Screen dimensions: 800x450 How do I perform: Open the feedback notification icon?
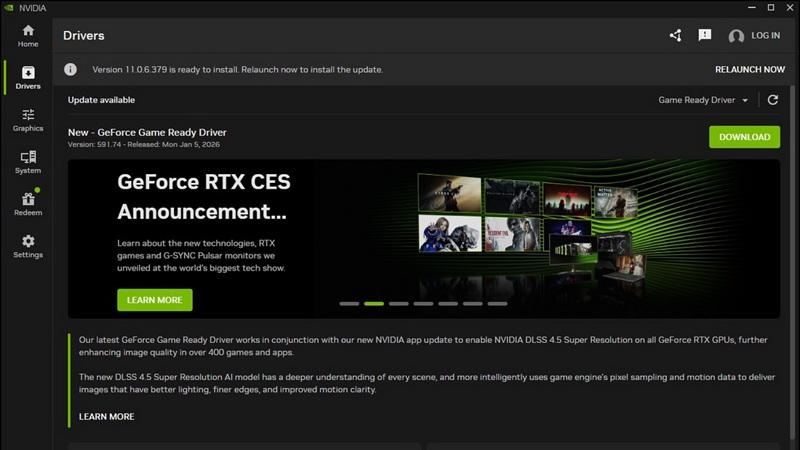[705, 35]
